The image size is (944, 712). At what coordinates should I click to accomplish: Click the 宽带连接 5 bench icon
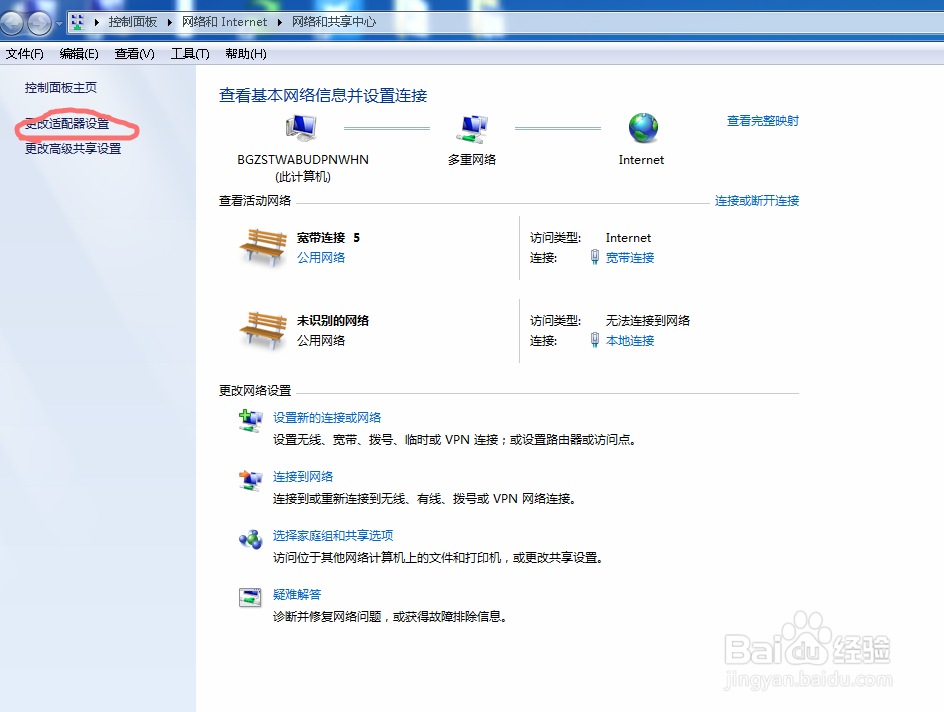pyautogui.click(x=263, y=247)
